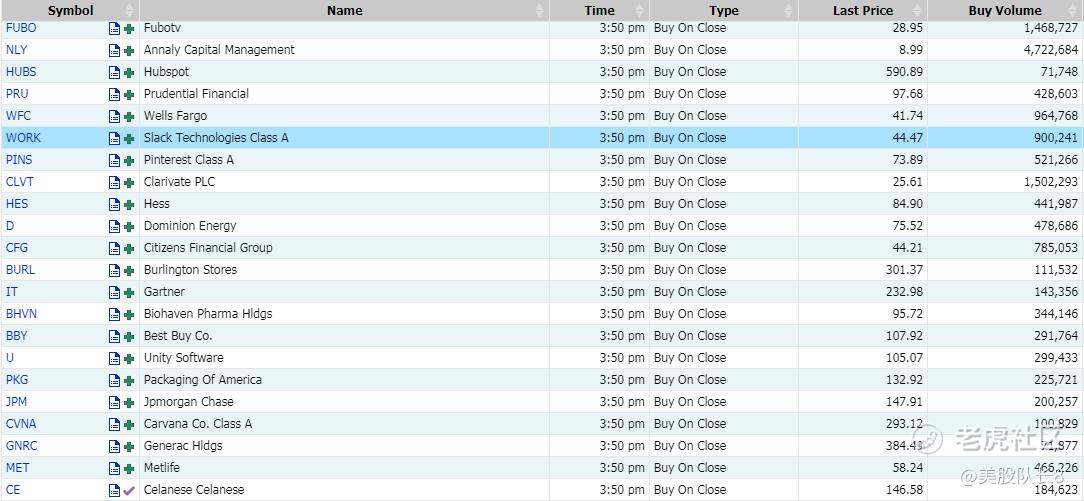Toggle the Time column's sort arrows
1084x501 pixels.
[x=639, y=10]
